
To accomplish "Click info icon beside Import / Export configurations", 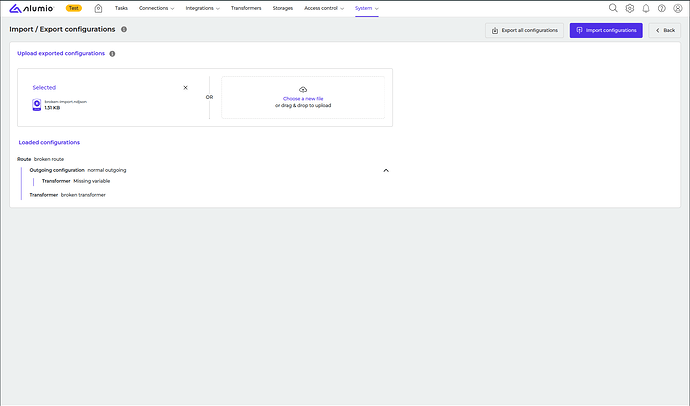I will click(124, 30).
